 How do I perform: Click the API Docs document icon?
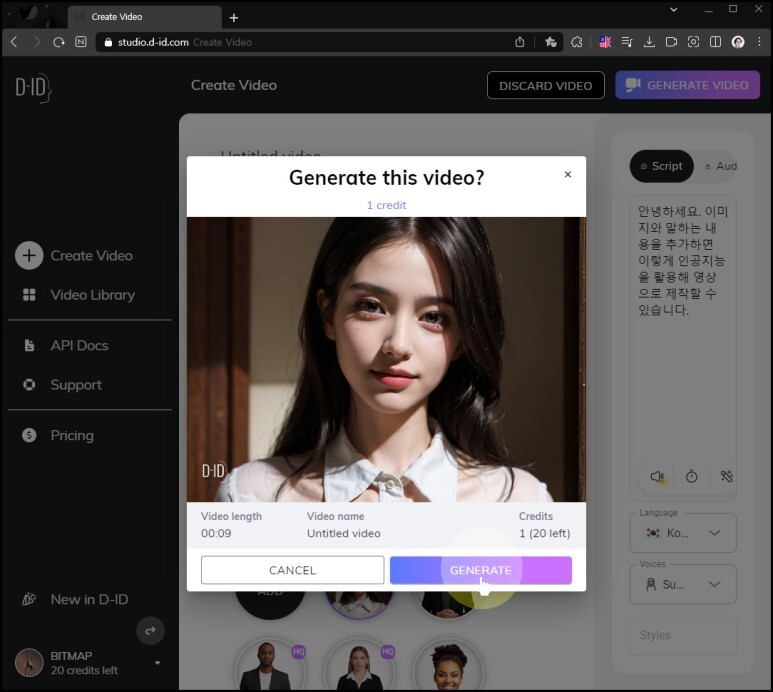click(29, 346)
